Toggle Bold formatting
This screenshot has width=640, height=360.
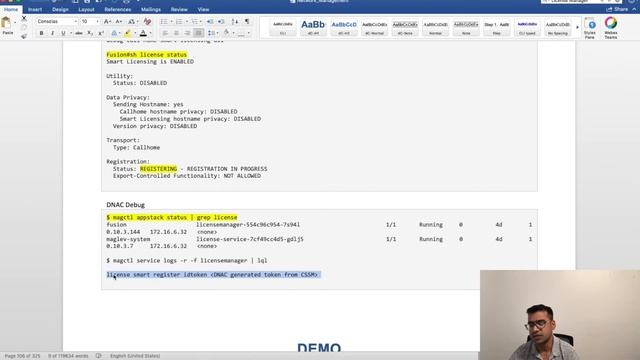[x=41, y=33]
